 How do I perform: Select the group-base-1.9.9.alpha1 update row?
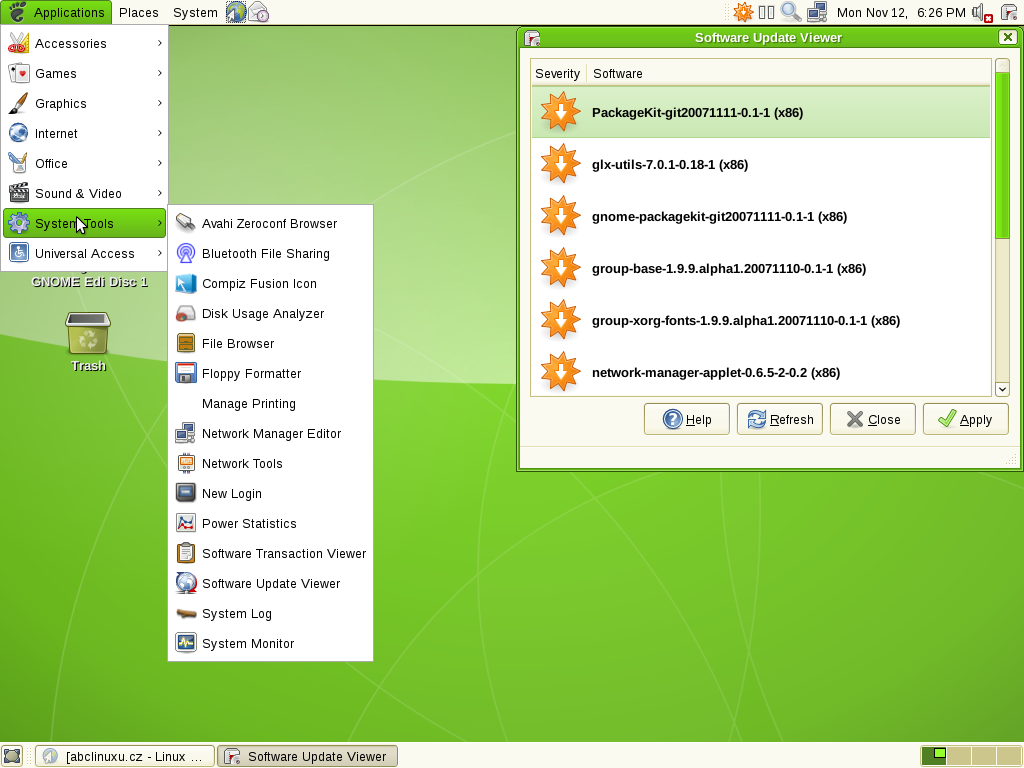pos(761,268)
